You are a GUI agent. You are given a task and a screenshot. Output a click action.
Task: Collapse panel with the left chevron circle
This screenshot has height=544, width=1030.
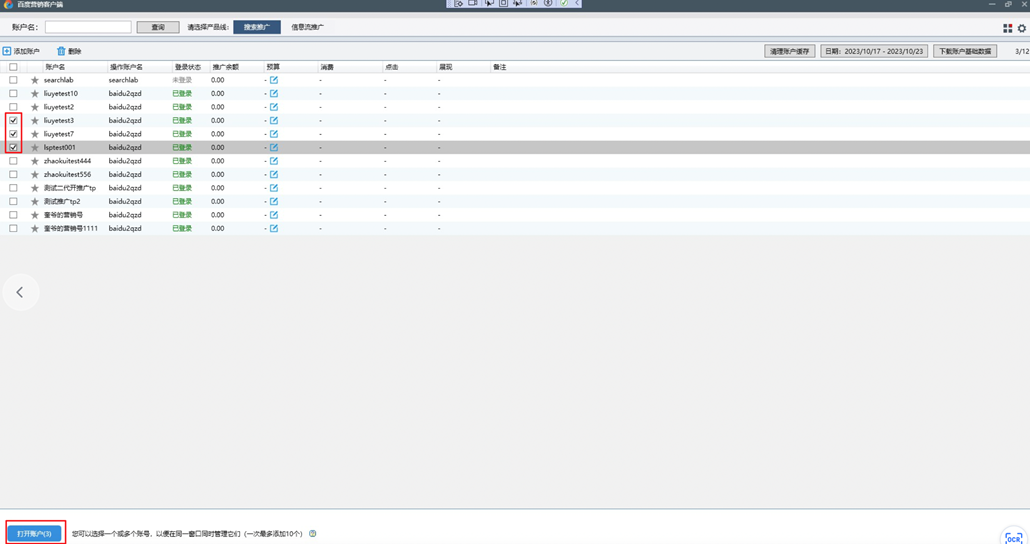tap(20, 292)
